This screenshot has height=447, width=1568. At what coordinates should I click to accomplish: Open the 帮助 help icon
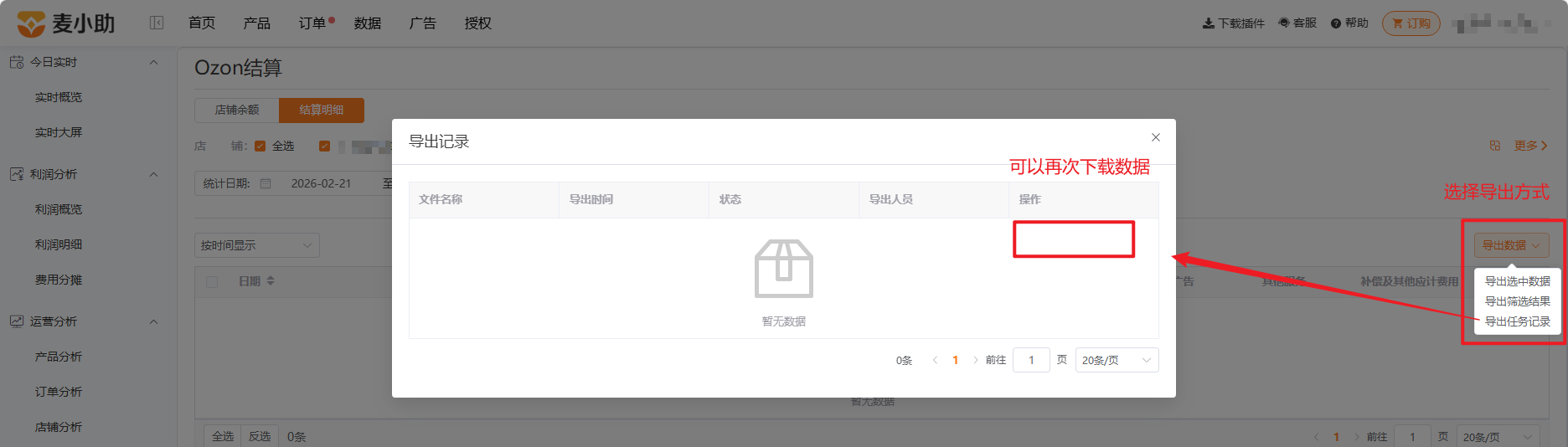[1336, 23]
